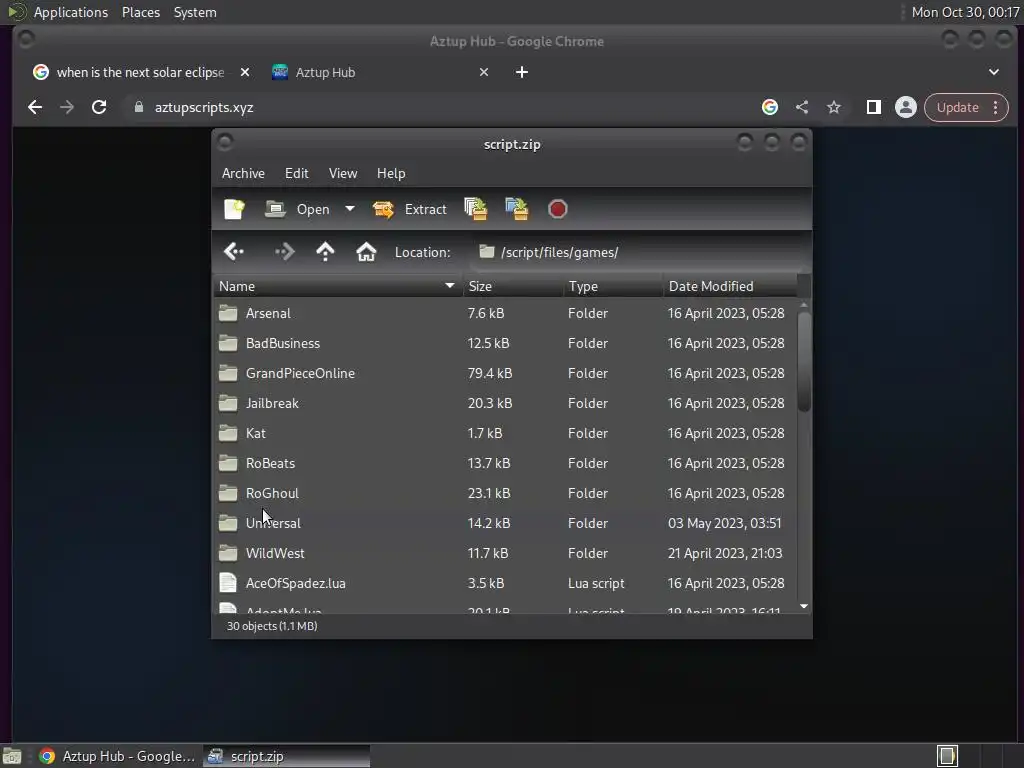Image resolution: width=1024 pixels, height=768 pixels.
Task: Go up one folder level
Action: point(325,252)
